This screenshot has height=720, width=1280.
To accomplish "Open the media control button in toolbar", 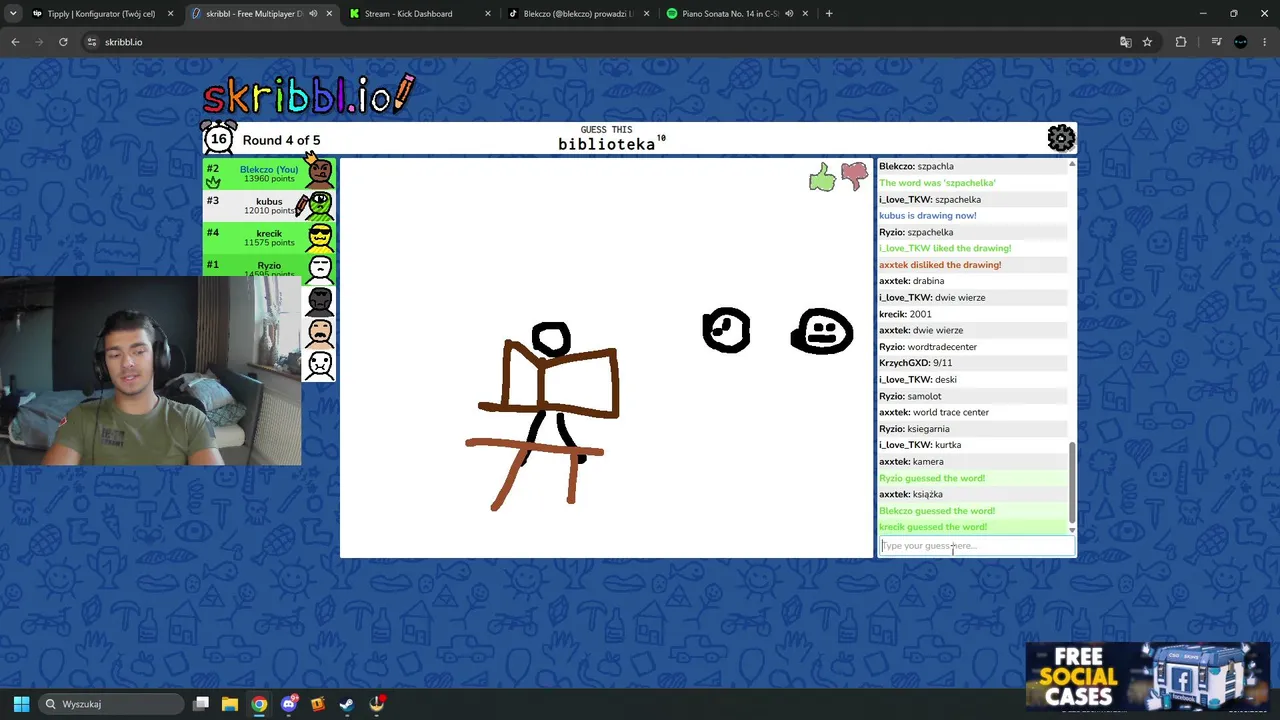I will point(1216,42).
